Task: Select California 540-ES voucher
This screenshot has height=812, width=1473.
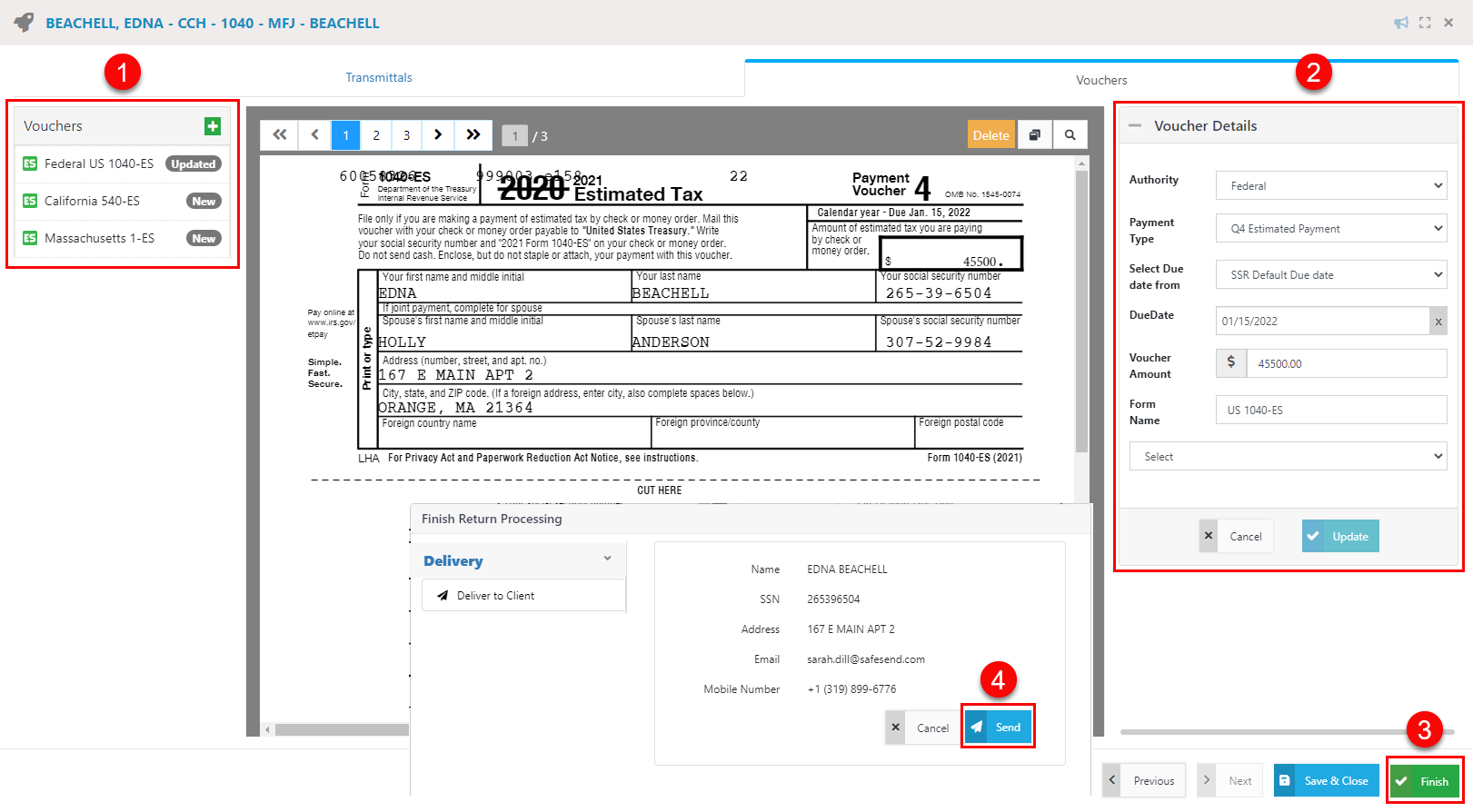Action: pyautogui.click(x=92, y=201)
